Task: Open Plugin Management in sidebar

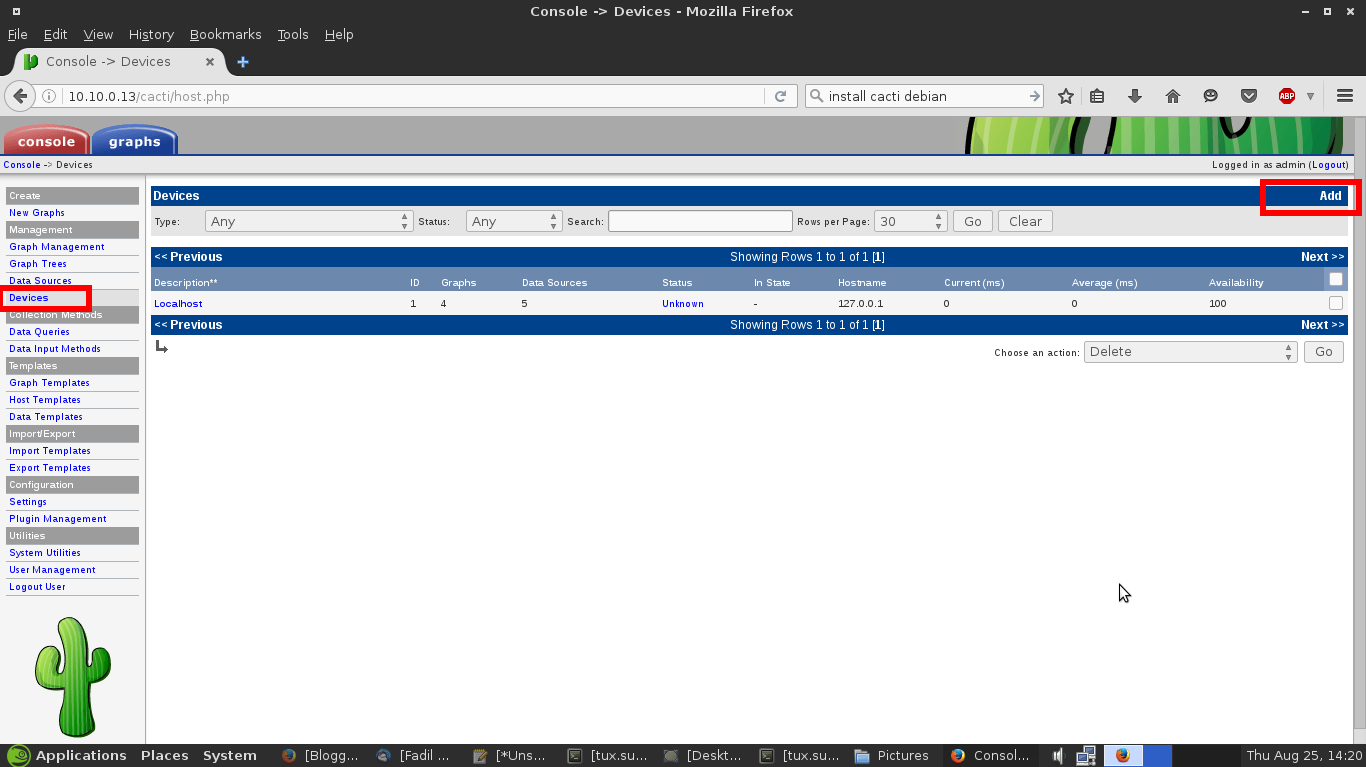Action: pyautogui.click(x=57, y=519)
